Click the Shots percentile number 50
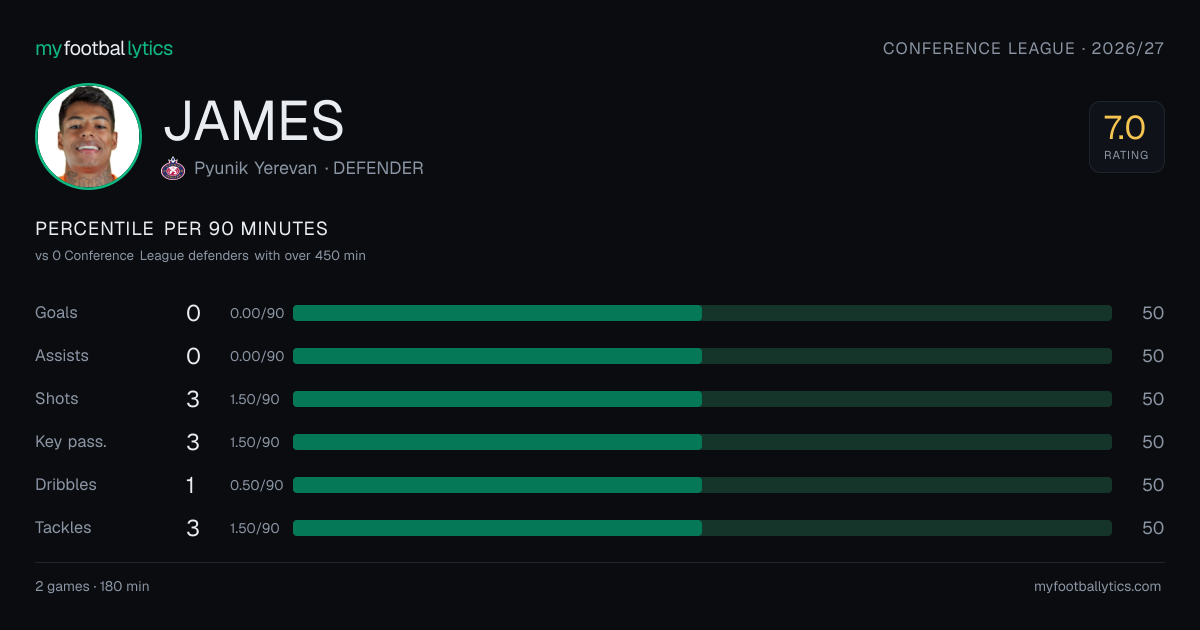Image resolution: width=1200 pixels, height=630 pixels. (x=1153, y=399)
